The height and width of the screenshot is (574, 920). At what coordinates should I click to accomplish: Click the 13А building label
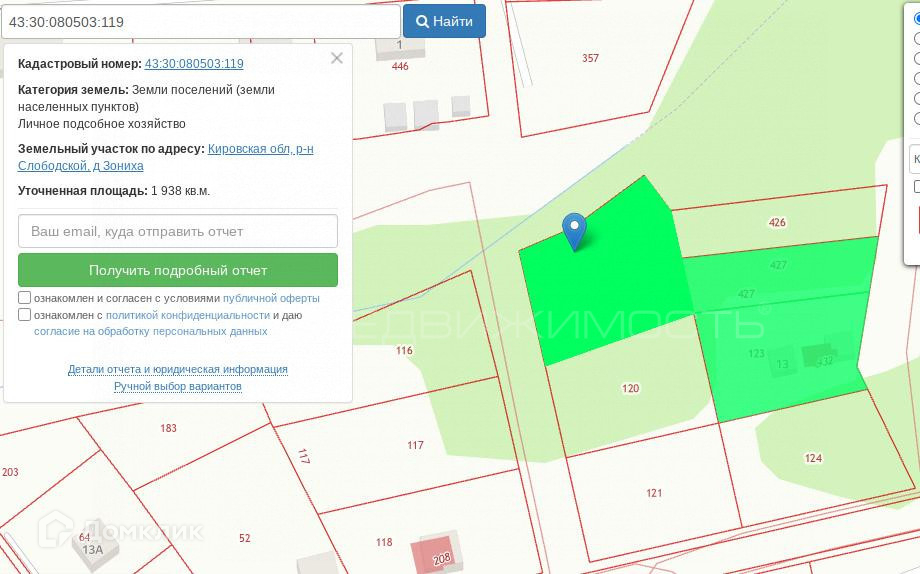tap(93, 549)
